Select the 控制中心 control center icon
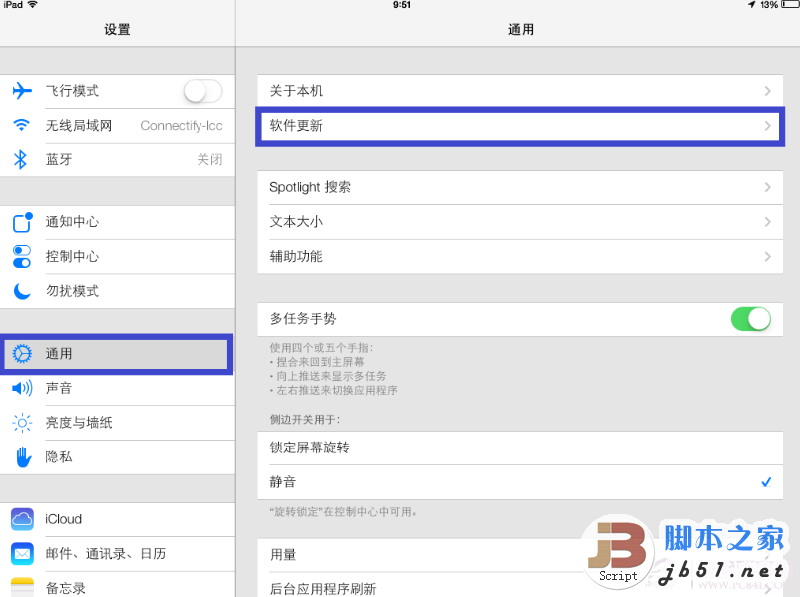The image size is (800, 597). point(22,257)
